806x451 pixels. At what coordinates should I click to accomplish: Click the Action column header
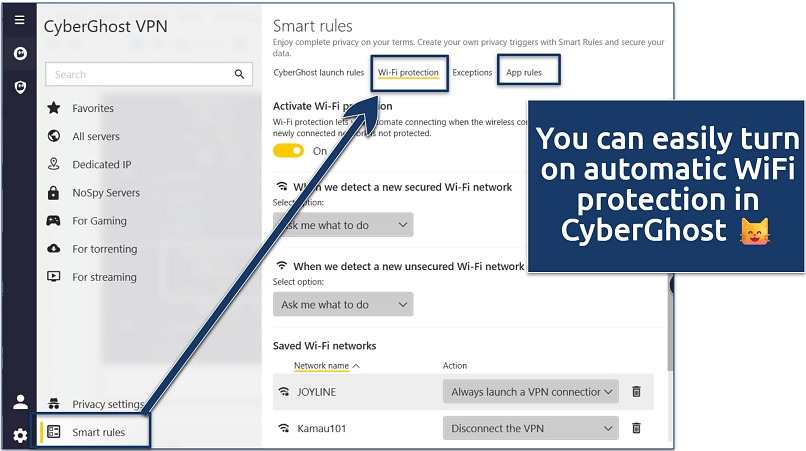coord(455,366)
